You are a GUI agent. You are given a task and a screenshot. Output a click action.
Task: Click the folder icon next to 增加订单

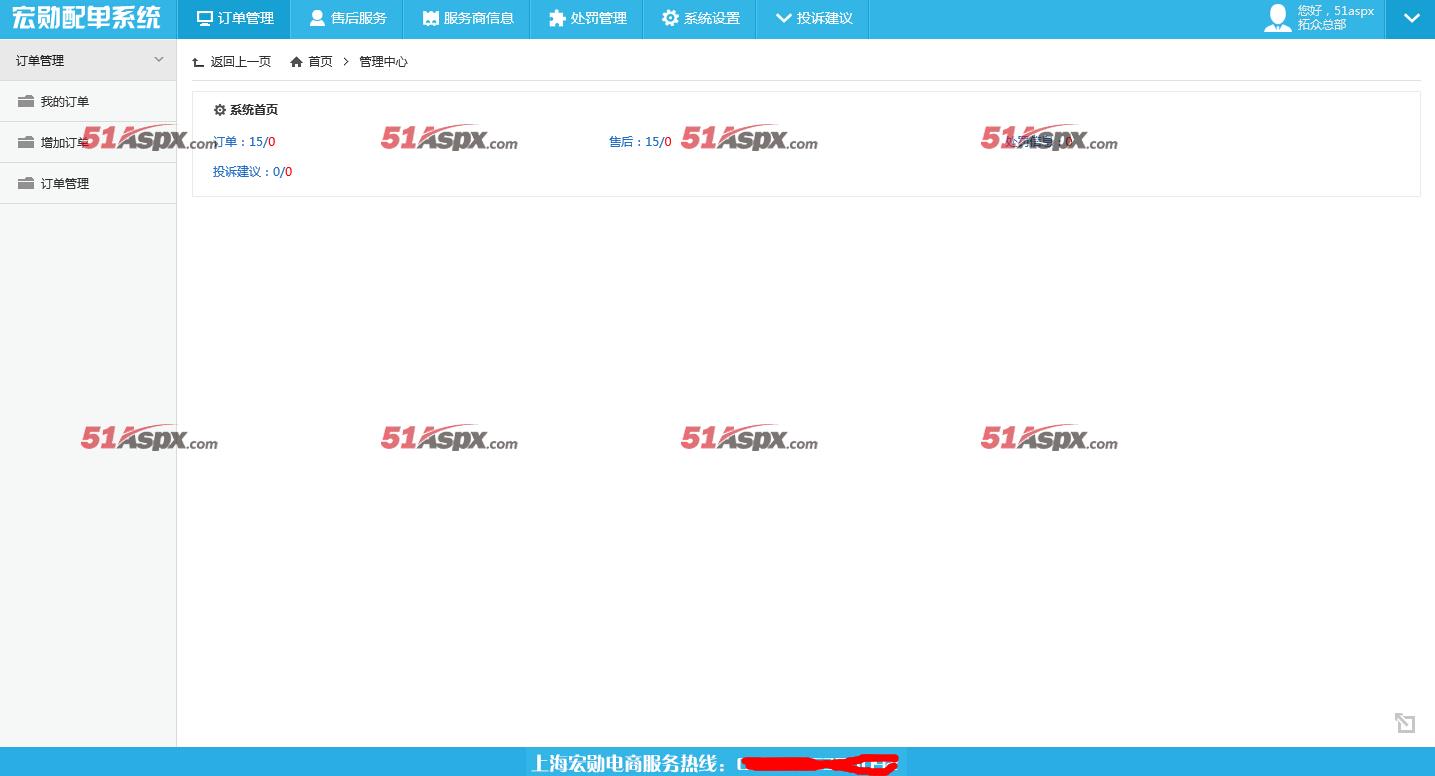pyautogui.click(x=26, y=142)
